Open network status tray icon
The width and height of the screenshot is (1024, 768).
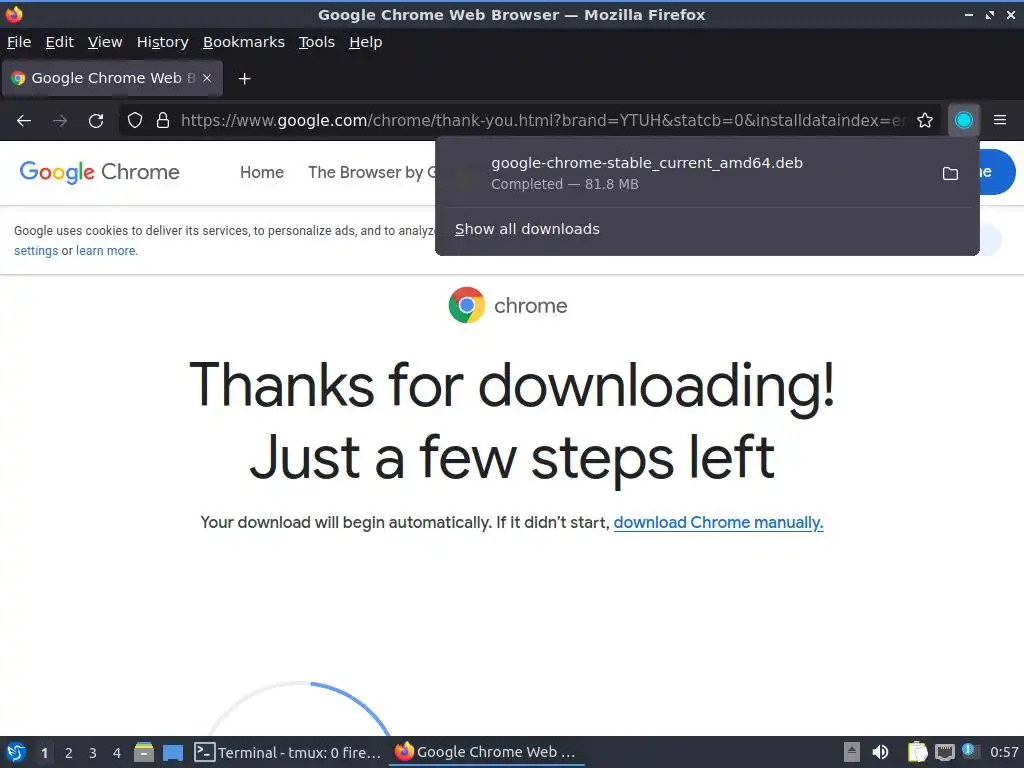tap(944, 752)
